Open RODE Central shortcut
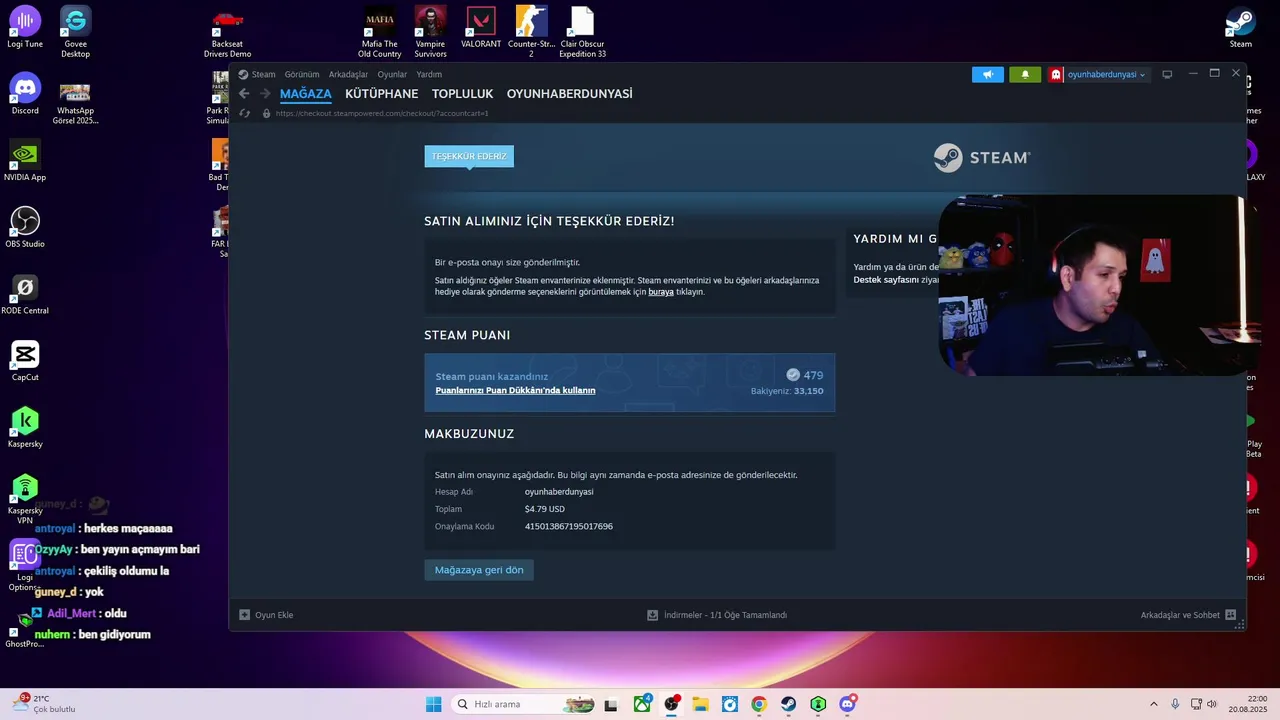 pyautogui.click(x=25, y=294)
